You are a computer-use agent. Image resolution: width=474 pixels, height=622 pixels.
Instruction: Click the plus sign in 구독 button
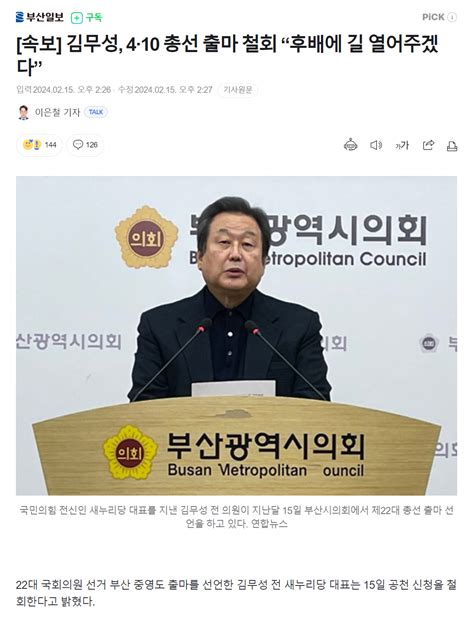click(x=77, y=18)
